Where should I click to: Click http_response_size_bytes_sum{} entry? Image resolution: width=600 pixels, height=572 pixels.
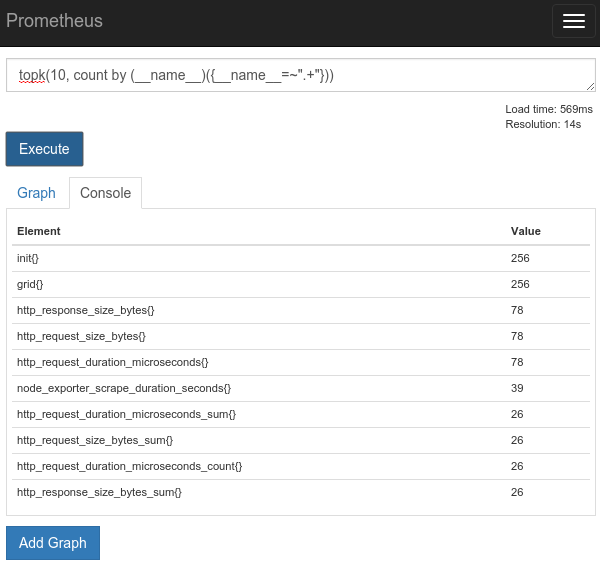99,492
